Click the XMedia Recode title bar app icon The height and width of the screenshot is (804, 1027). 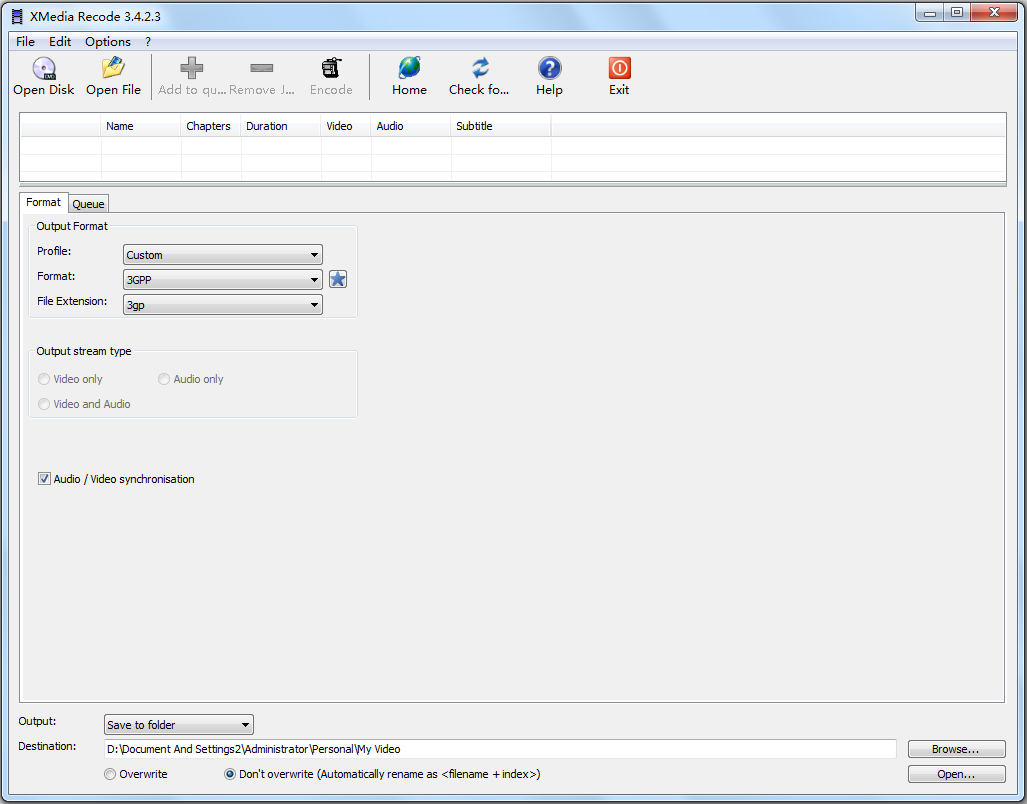(x=17, y=16)
